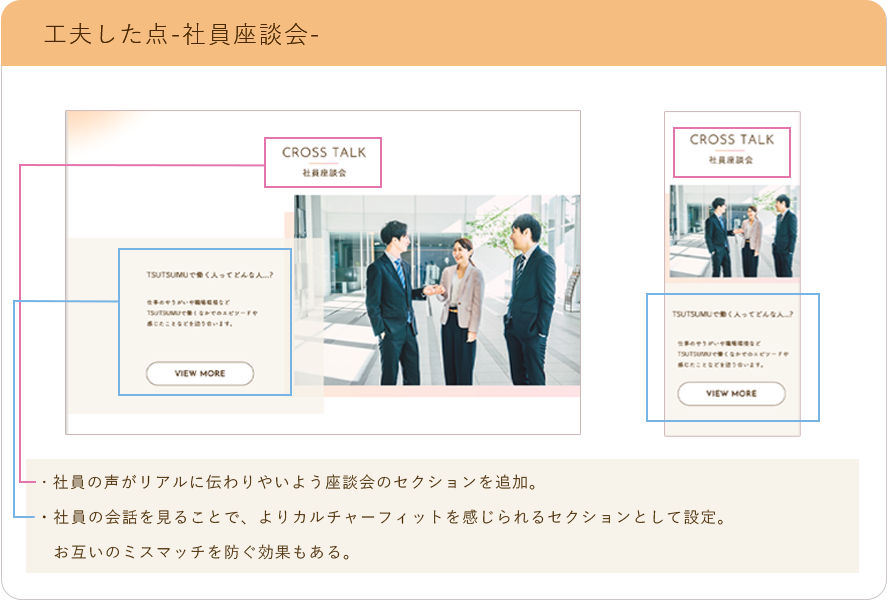Click 社員座談会 subtitle under desktop CROSS TALK
Image resolution: width=887 pixels, height=600 pixels.
(324, 173)
